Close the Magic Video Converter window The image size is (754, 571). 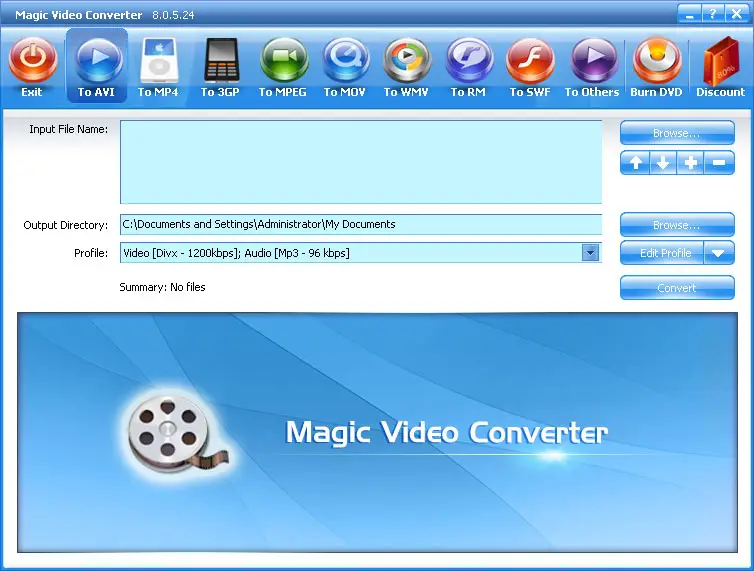point(736,14)
